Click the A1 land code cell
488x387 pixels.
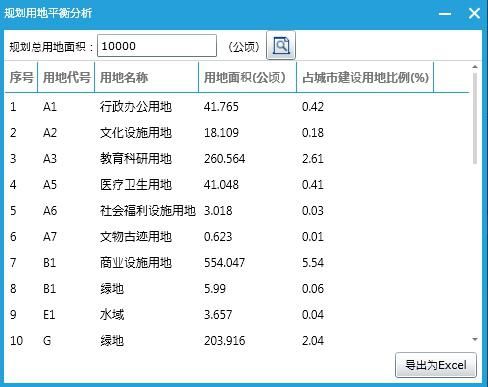pyautogui.click(x=50, y=107)
